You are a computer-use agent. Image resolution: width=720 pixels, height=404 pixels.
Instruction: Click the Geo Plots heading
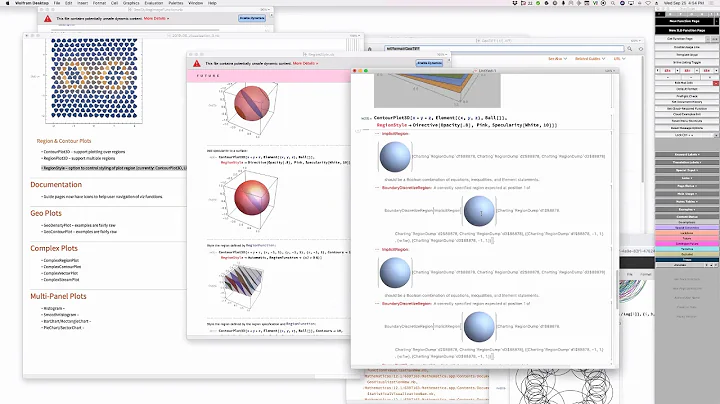click(46, 213)
